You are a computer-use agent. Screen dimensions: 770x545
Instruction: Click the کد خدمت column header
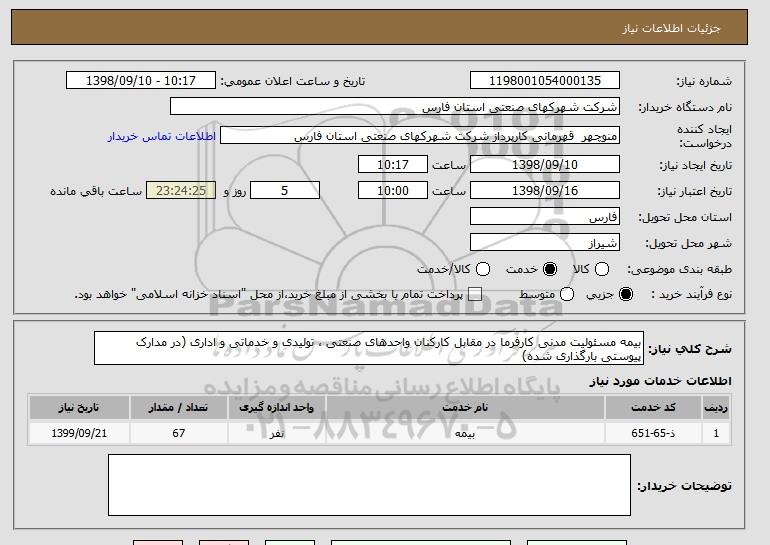pyautogui.click(x=654, y=408)
